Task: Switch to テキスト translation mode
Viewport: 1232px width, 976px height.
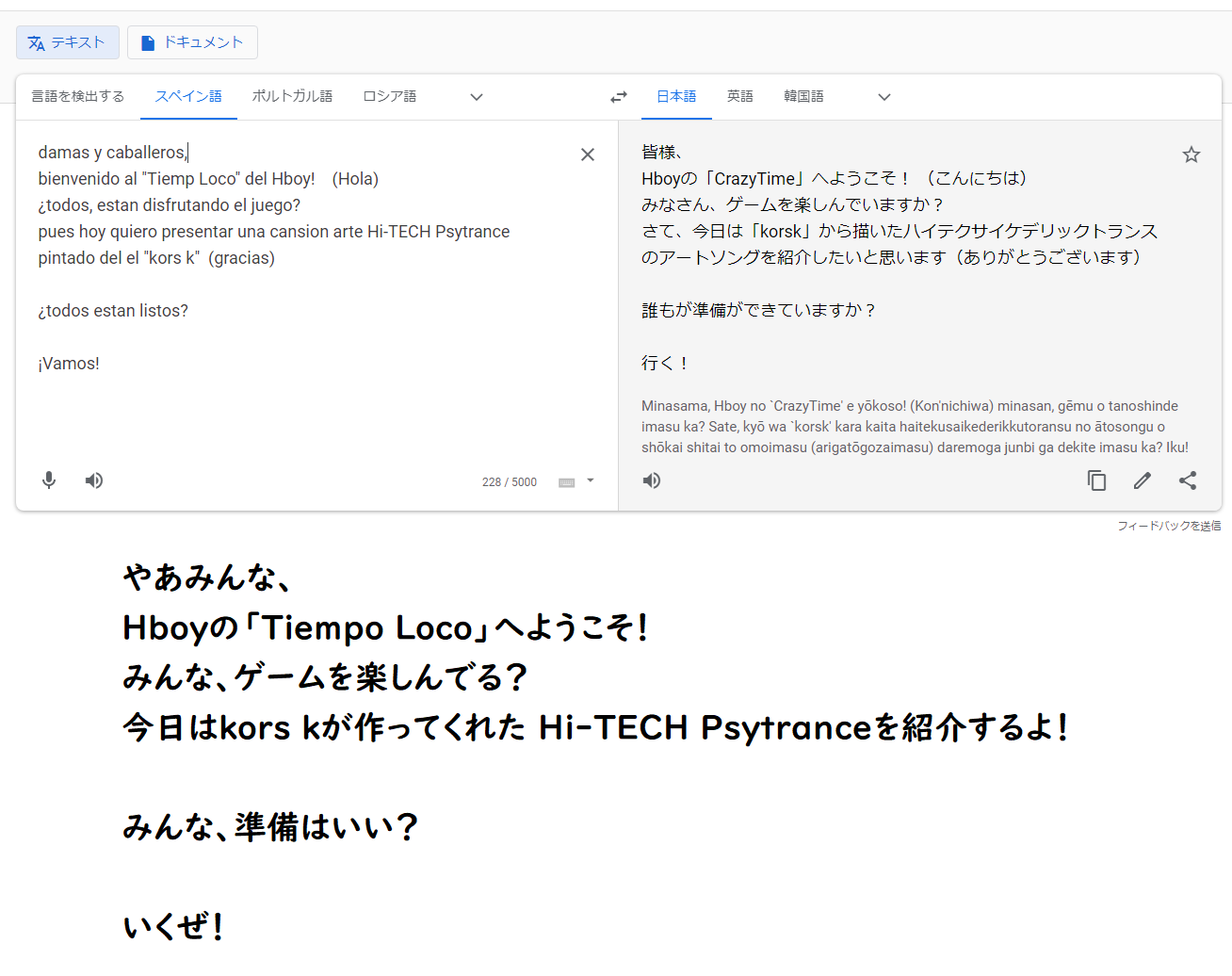Action: pos(68,42)
